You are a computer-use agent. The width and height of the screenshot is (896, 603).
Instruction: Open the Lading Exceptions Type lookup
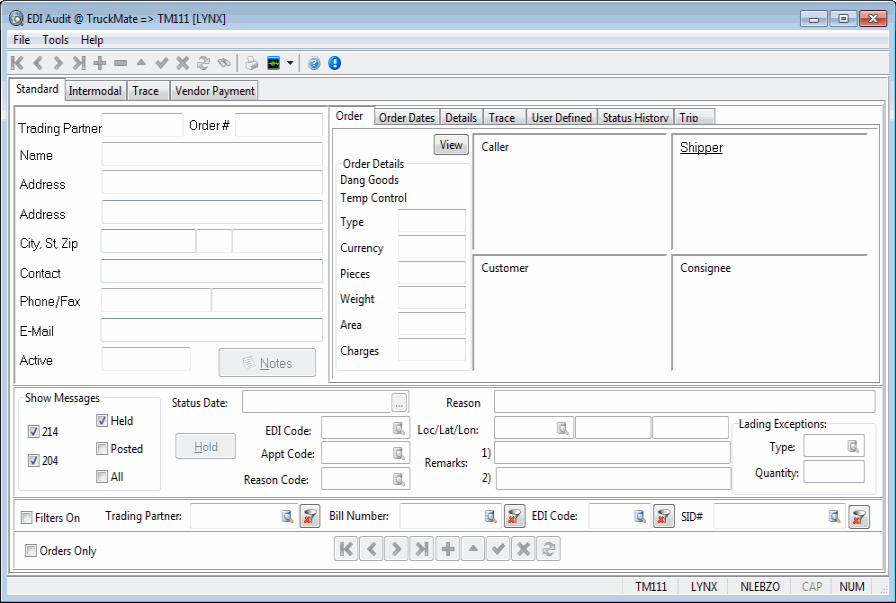pos(853,447)
